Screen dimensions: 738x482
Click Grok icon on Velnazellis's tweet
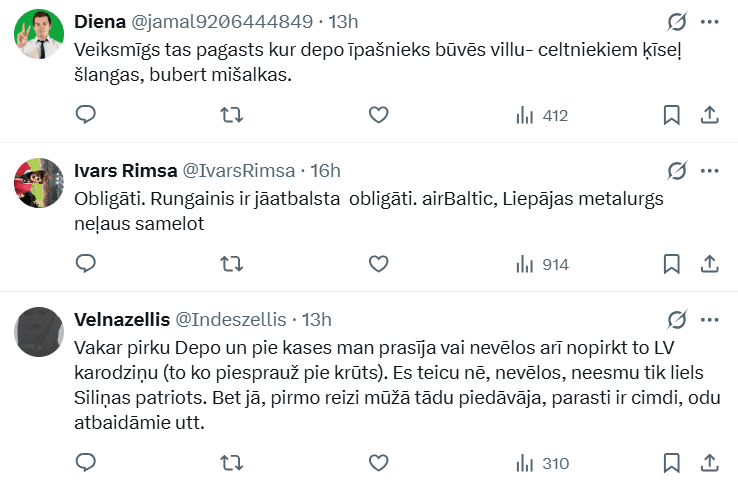[676, 320]
